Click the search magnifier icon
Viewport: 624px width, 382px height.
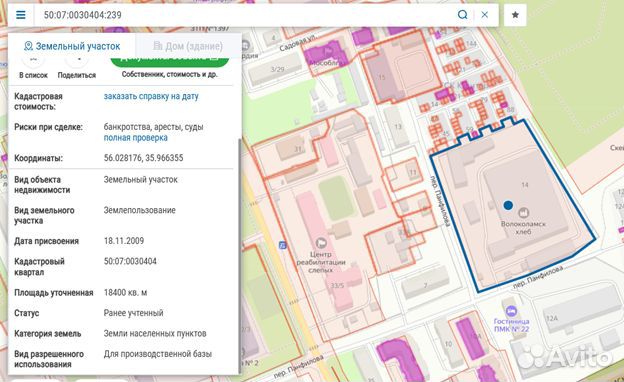click(462, 15)
